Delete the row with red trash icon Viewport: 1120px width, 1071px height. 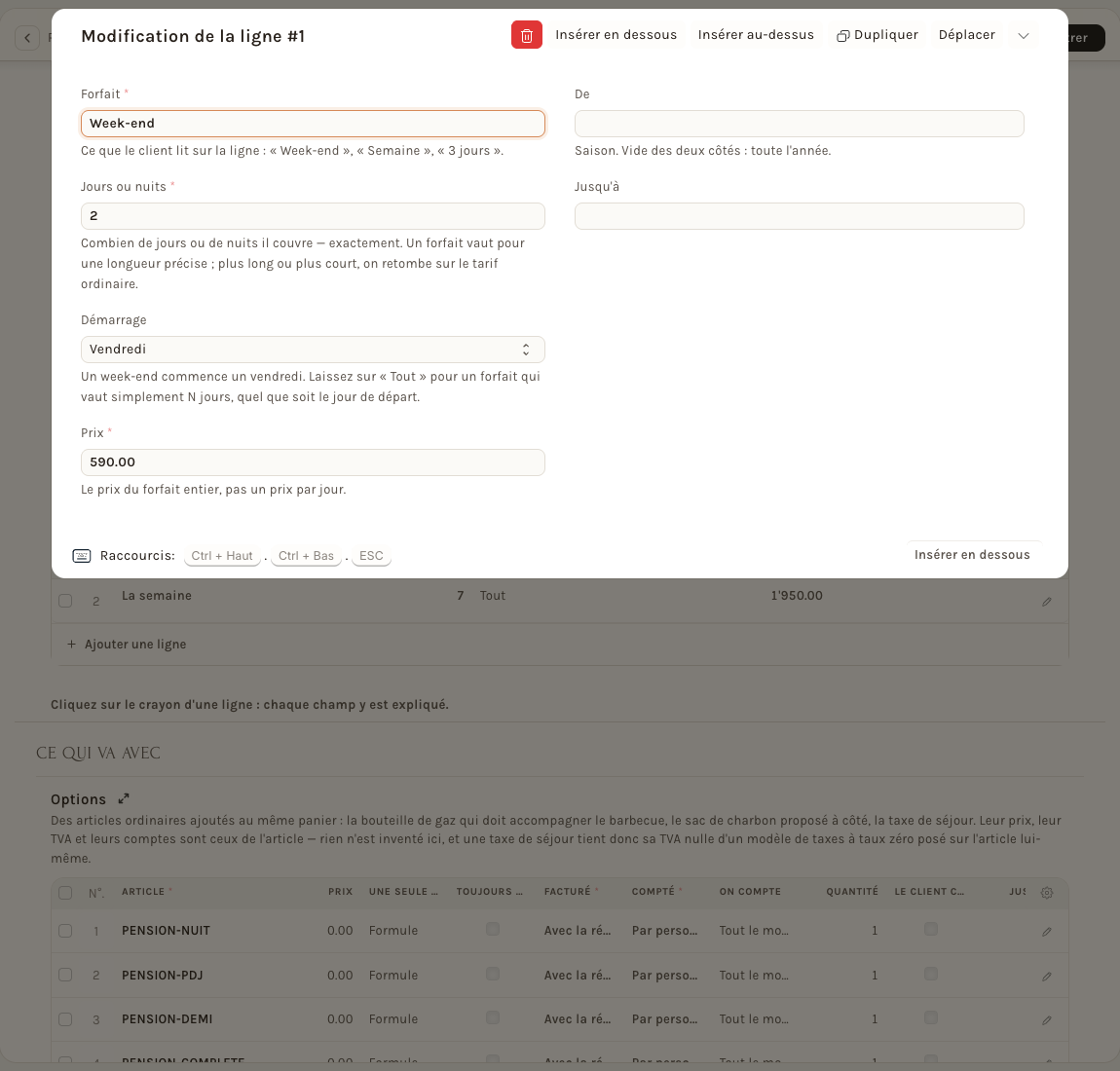pyautogui.click(x=527, y=35)
